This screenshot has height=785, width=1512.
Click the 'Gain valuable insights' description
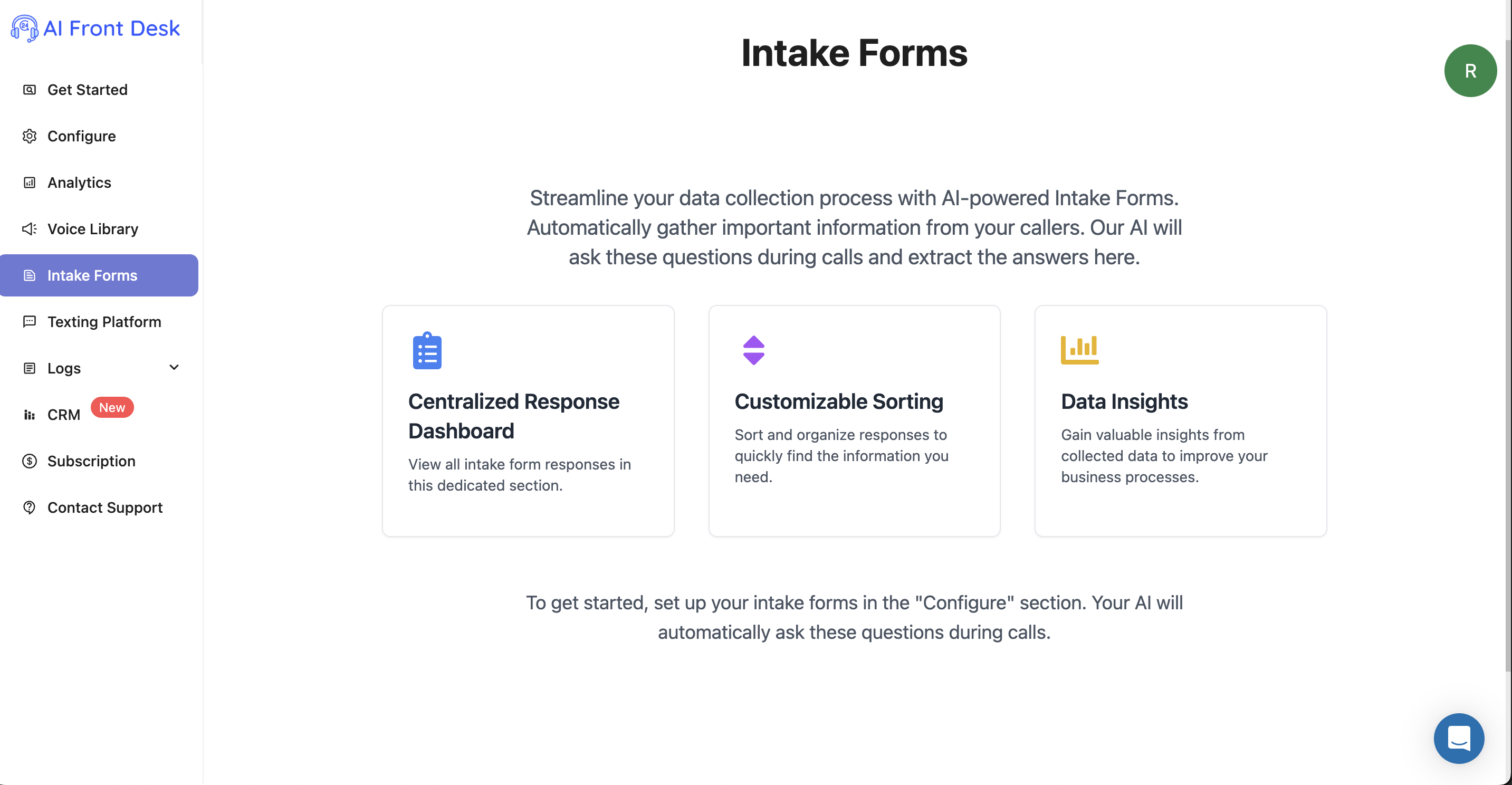[1164, 456]
